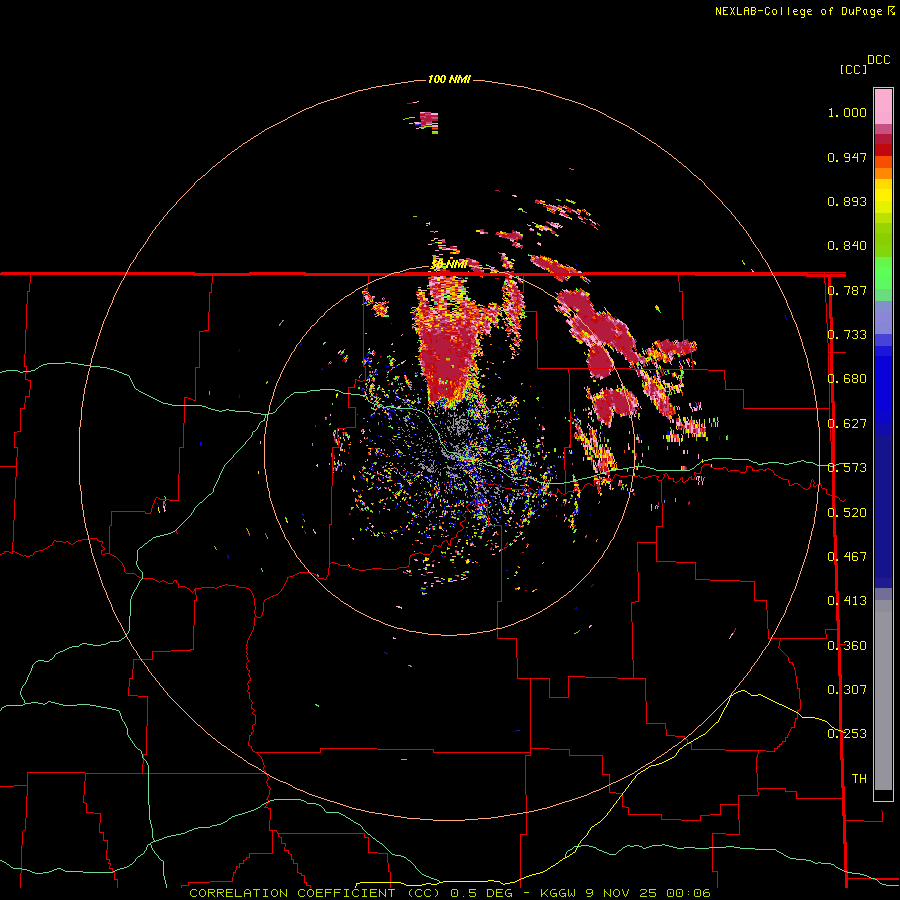Click the 0.787 scale value
This screenshot has width=900, height=900.
pyautogui.click(x=847, y=290)
